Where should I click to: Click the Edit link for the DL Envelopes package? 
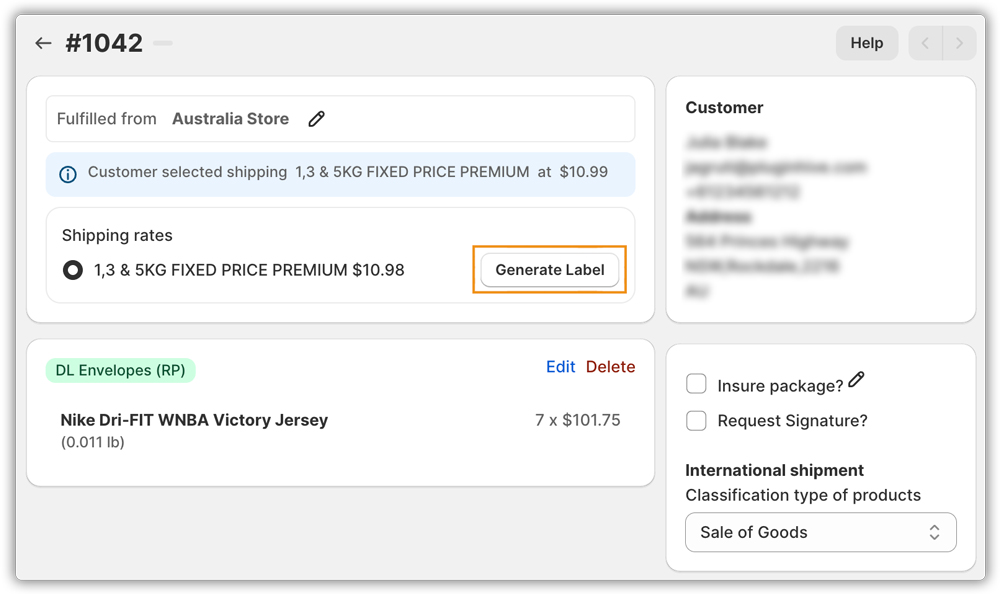point(560,367)
